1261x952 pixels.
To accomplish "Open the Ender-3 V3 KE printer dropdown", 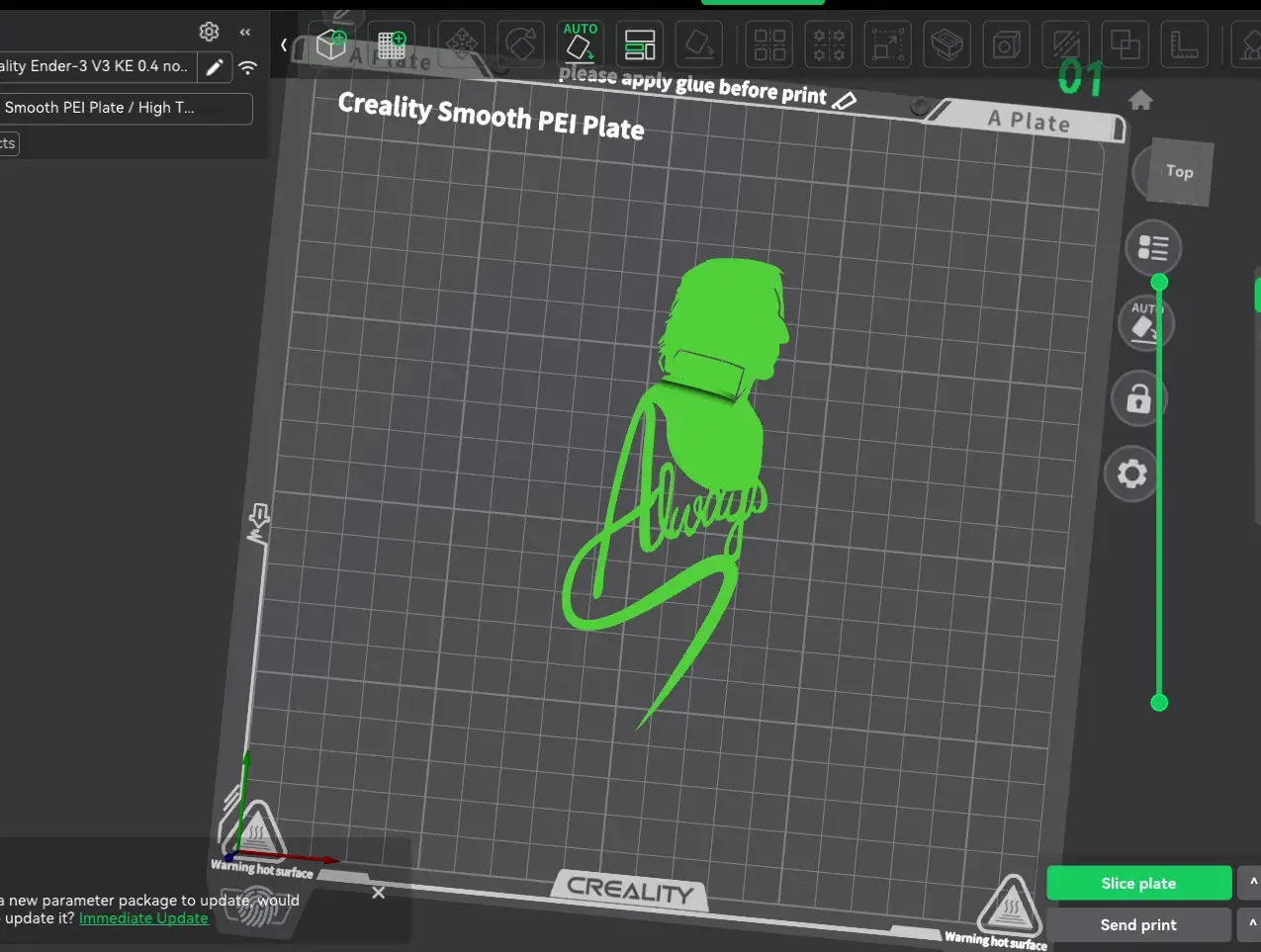I will pos(97,66).
